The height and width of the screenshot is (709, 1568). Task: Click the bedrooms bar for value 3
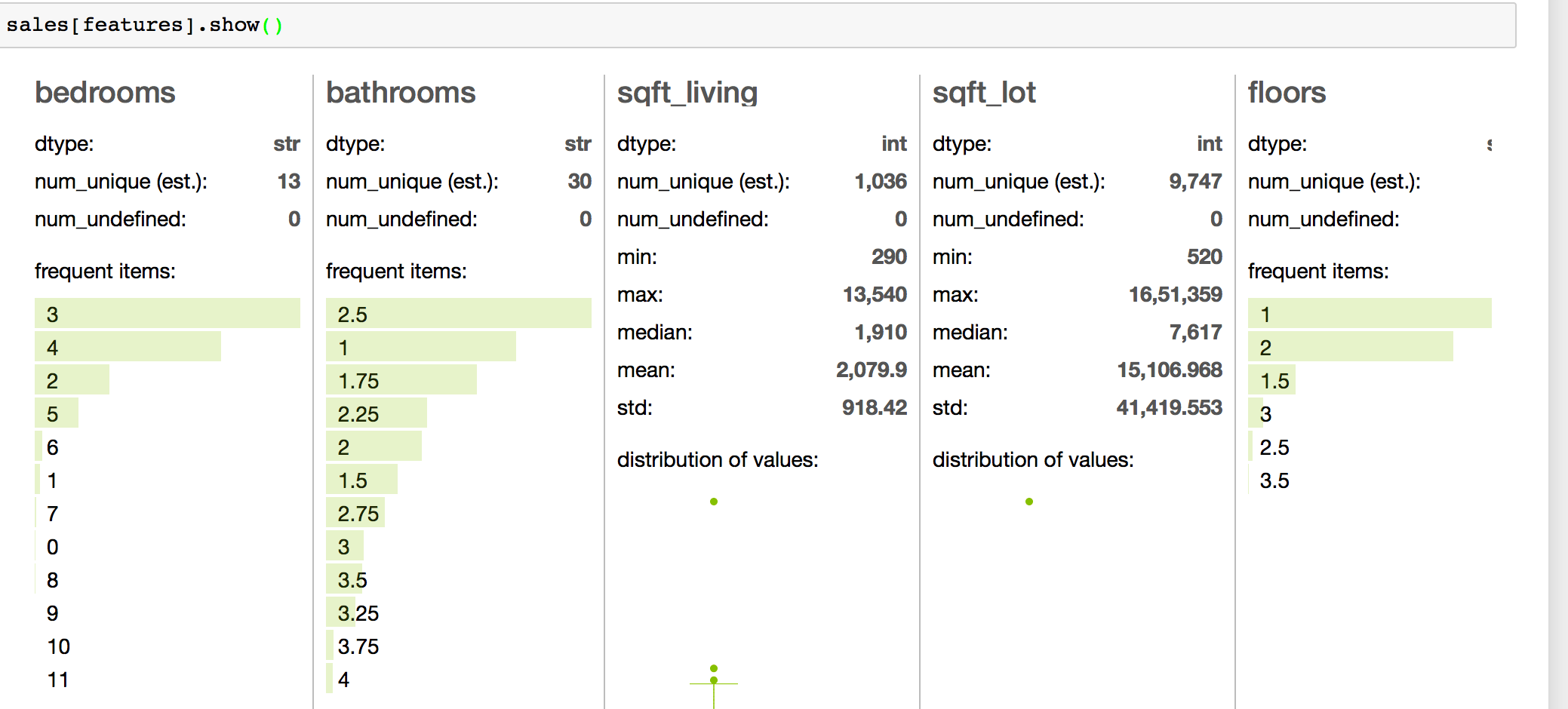(168, 313)
